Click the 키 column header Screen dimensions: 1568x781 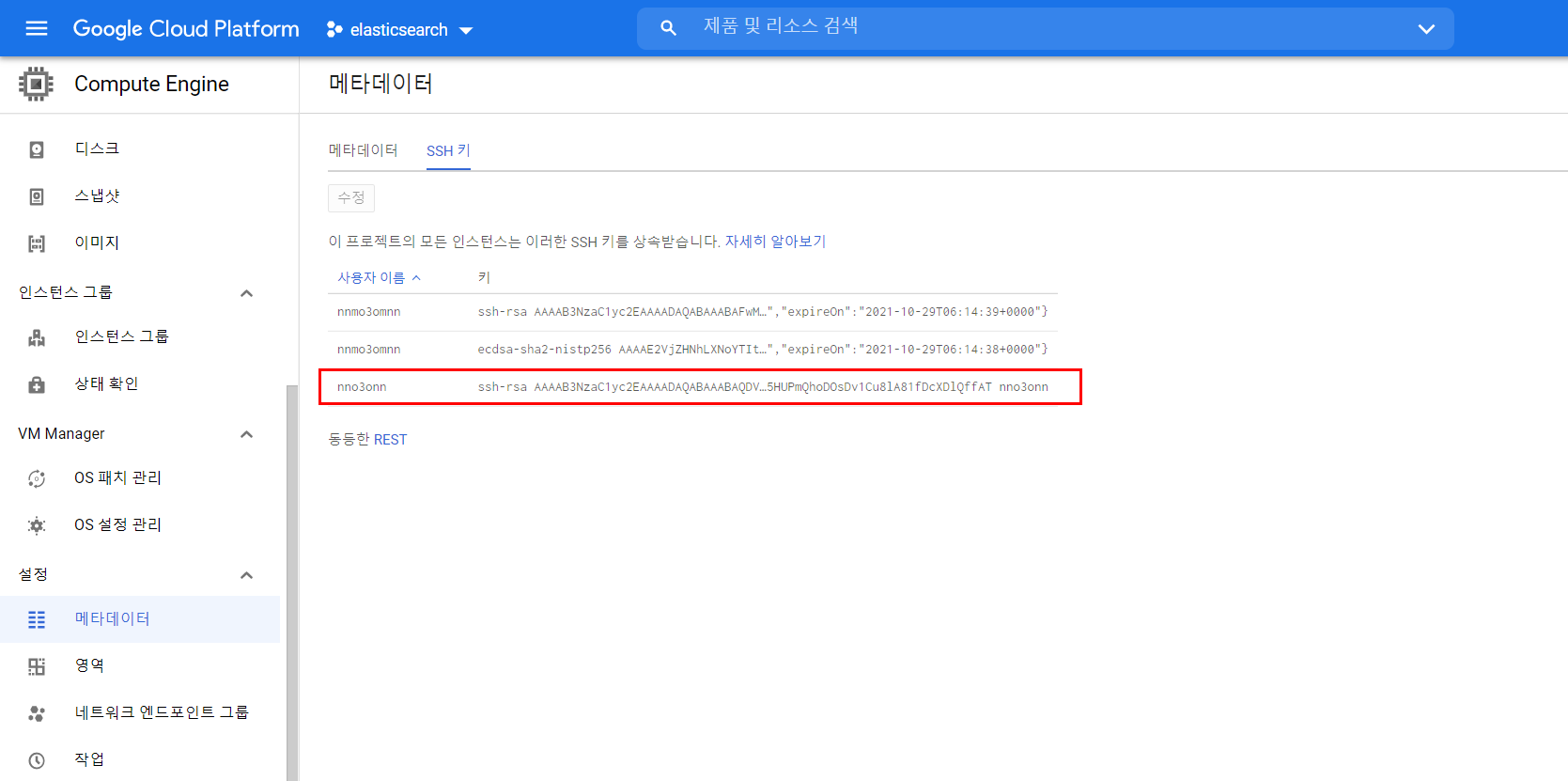(x=484, y=277)
